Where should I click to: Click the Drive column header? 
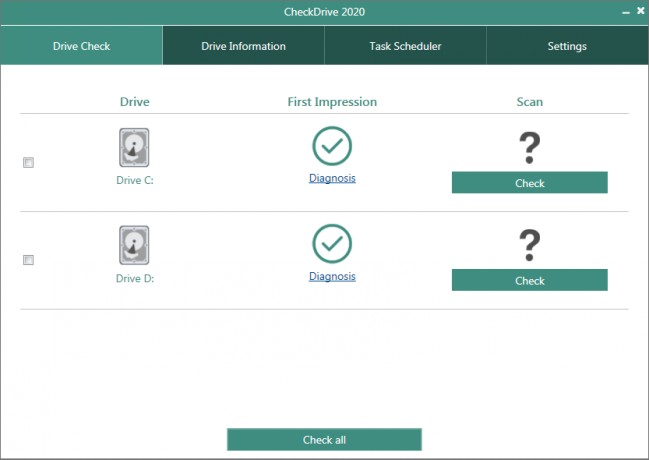tap(135, 102)
